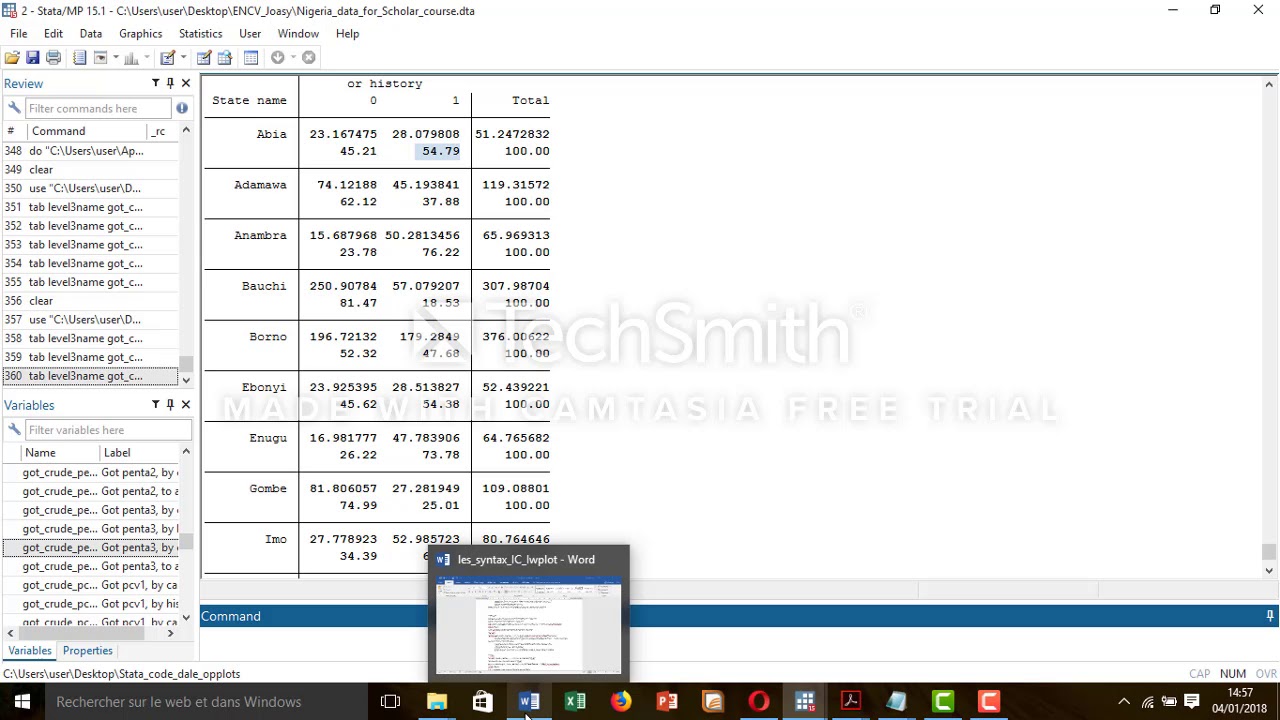Toggle auto-hide pin on Variables panel

coord(170,404)
